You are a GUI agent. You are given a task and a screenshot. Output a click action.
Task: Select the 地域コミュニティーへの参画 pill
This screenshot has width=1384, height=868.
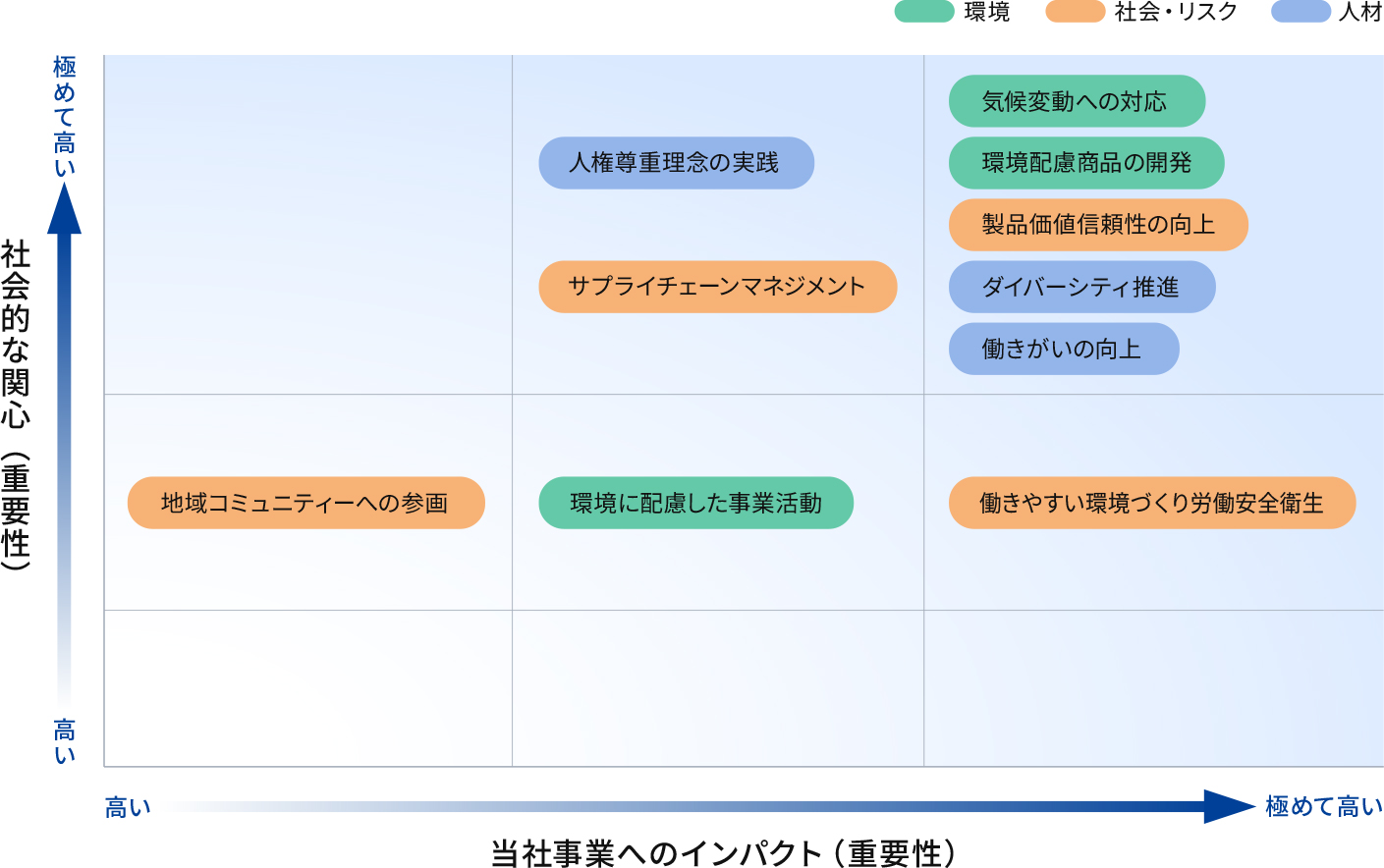click(305, 503)
